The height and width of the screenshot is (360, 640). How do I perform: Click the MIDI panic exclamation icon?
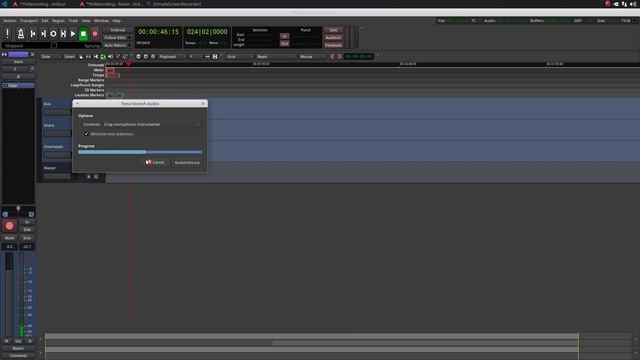pos(7,33)
